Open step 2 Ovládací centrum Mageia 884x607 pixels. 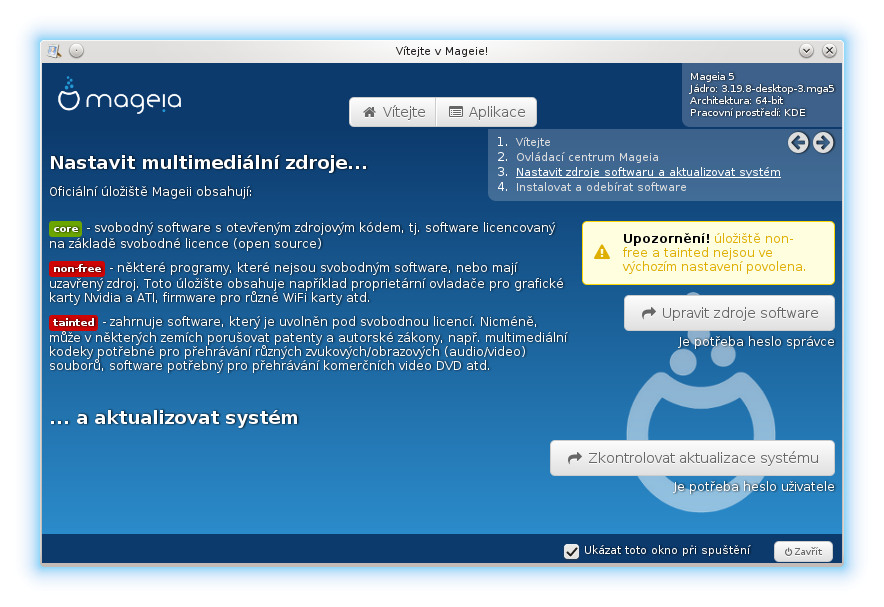[x=587, y=157]
